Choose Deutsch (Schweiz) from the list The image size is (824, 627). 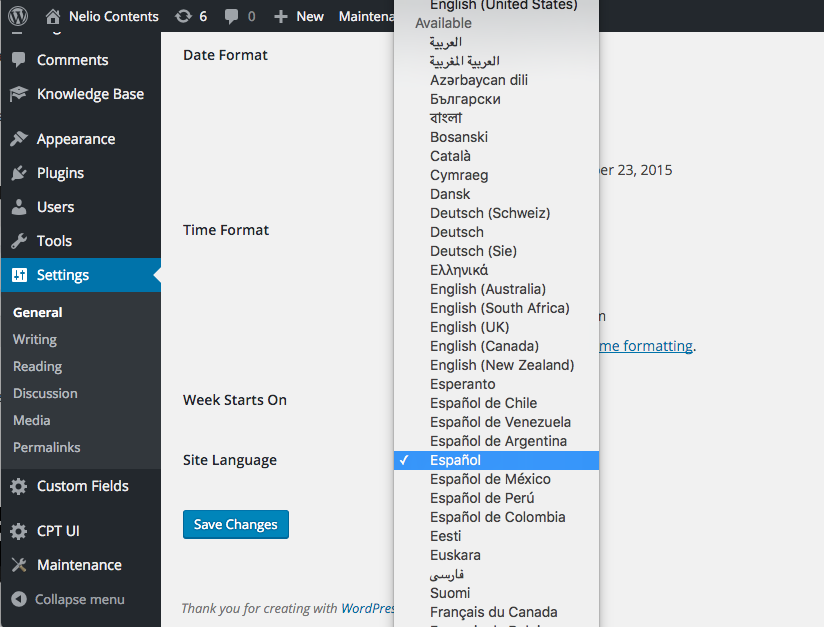click(x=490, y=213)
